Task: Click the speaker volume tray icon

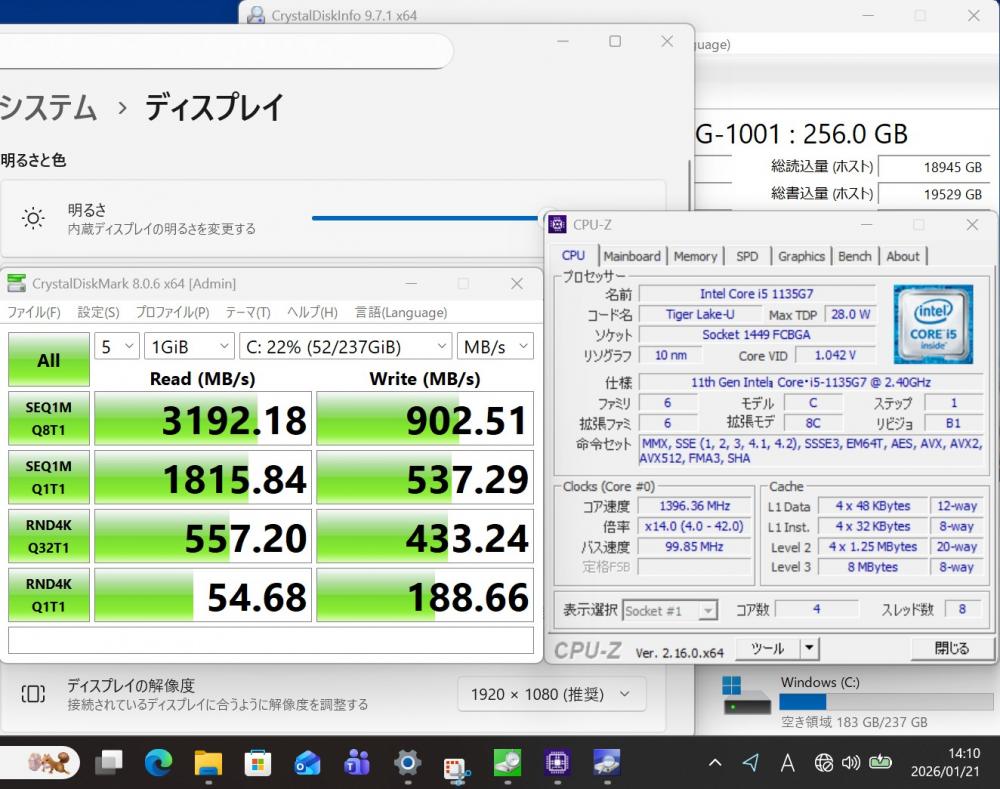Action: click(851, 763)
